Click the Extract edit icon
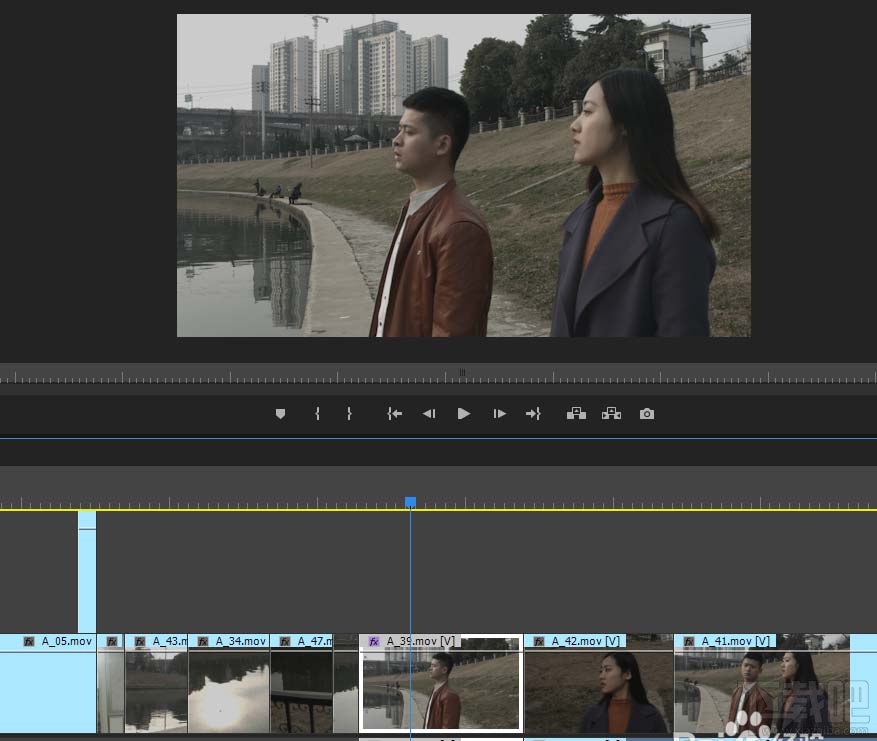Image resolution: width=877 pixels, height=741 pixels. point(611,414)
